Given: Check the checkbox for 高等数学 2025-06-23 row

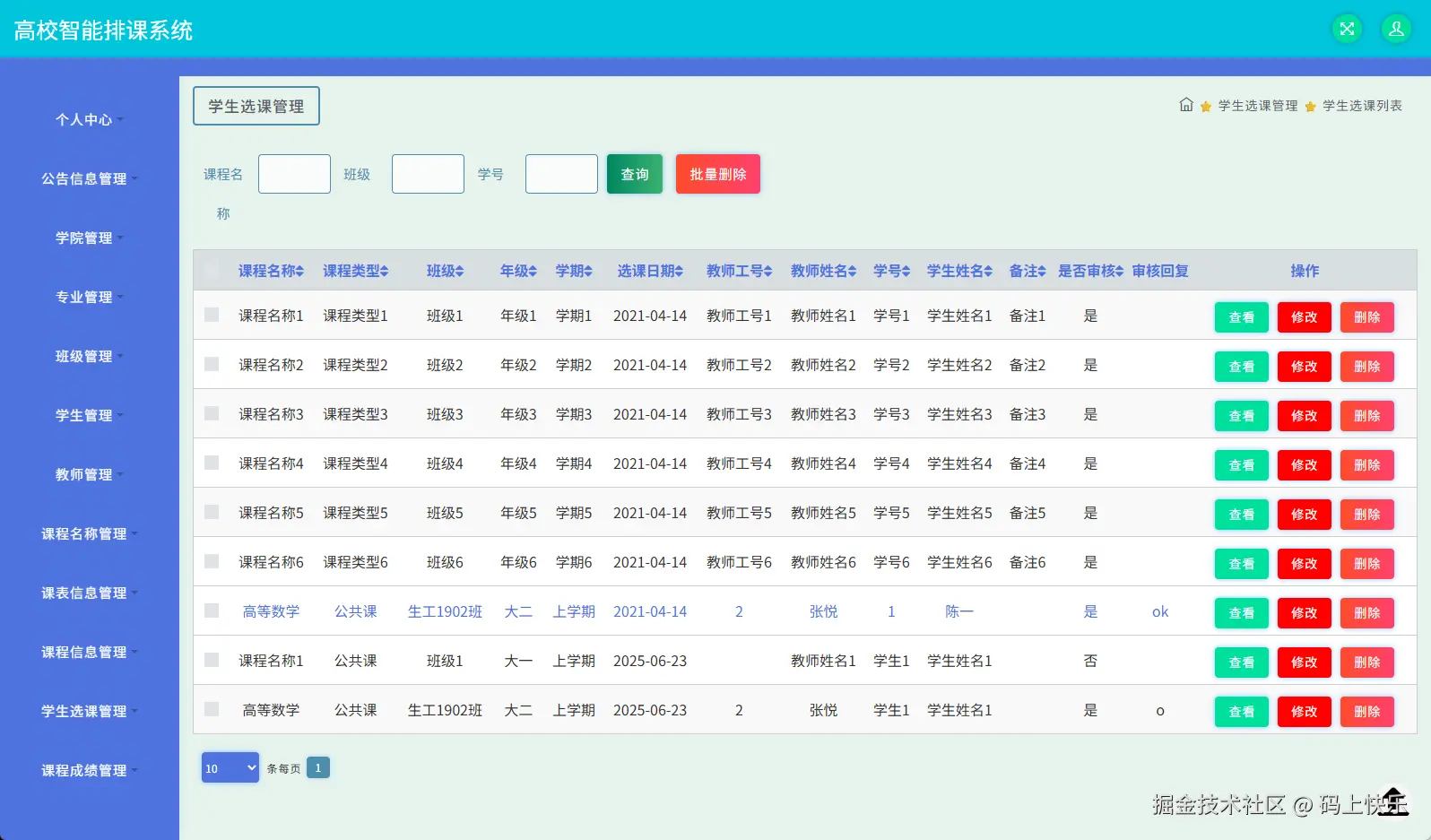Looking at the screenshot, I should tap(212, 709).
